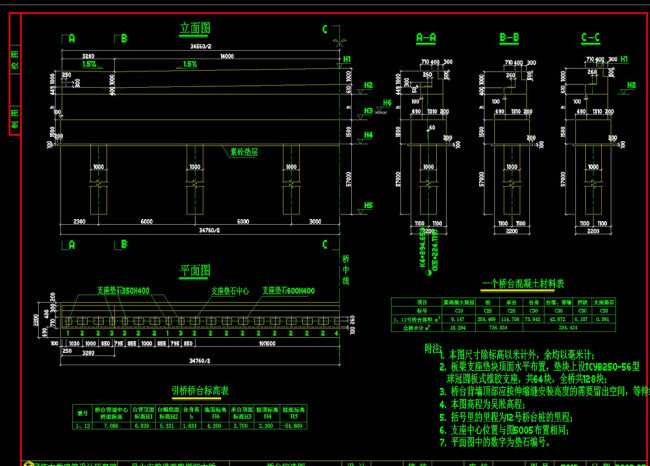650x466 pixels.
Task: Select the B-B section title
Action: 509,38
